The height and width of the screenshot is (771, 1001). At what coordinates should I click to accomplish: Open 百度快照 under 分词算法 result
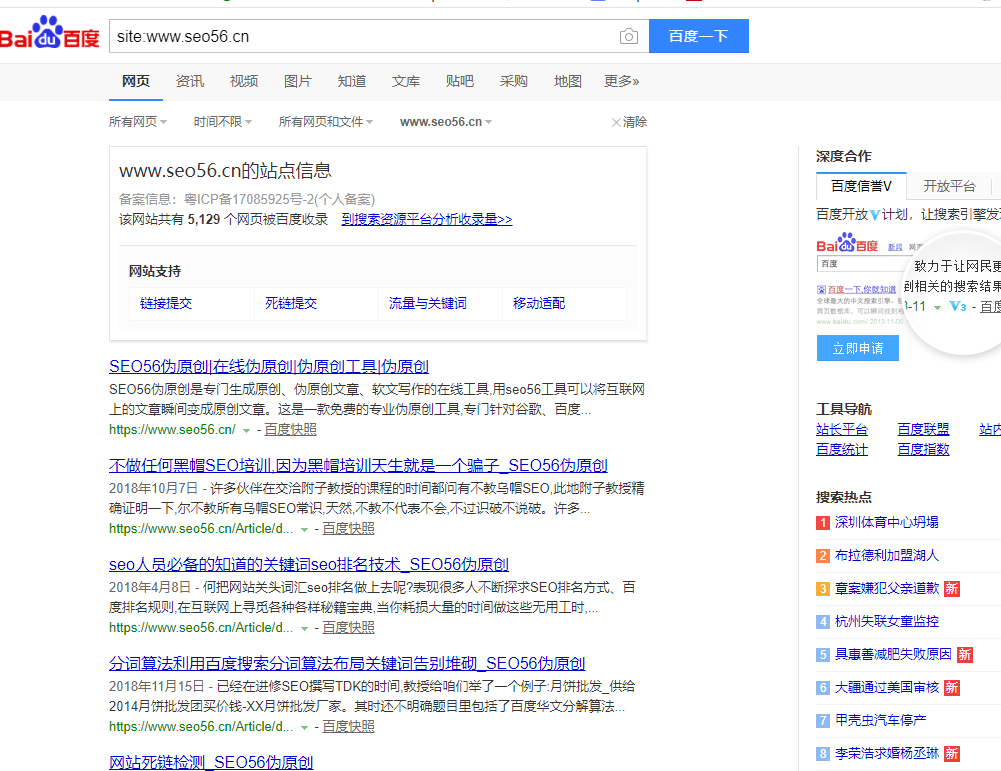(x=349, y=726)
